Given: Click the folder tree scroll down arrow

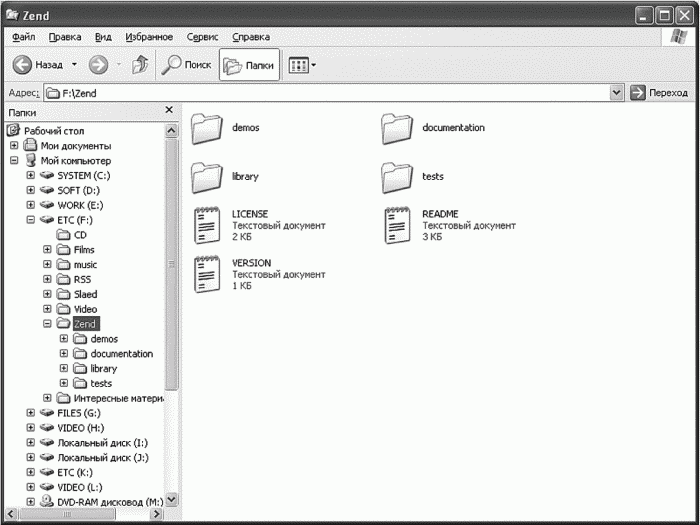Looking at the screenshot, I should [170, 499].
